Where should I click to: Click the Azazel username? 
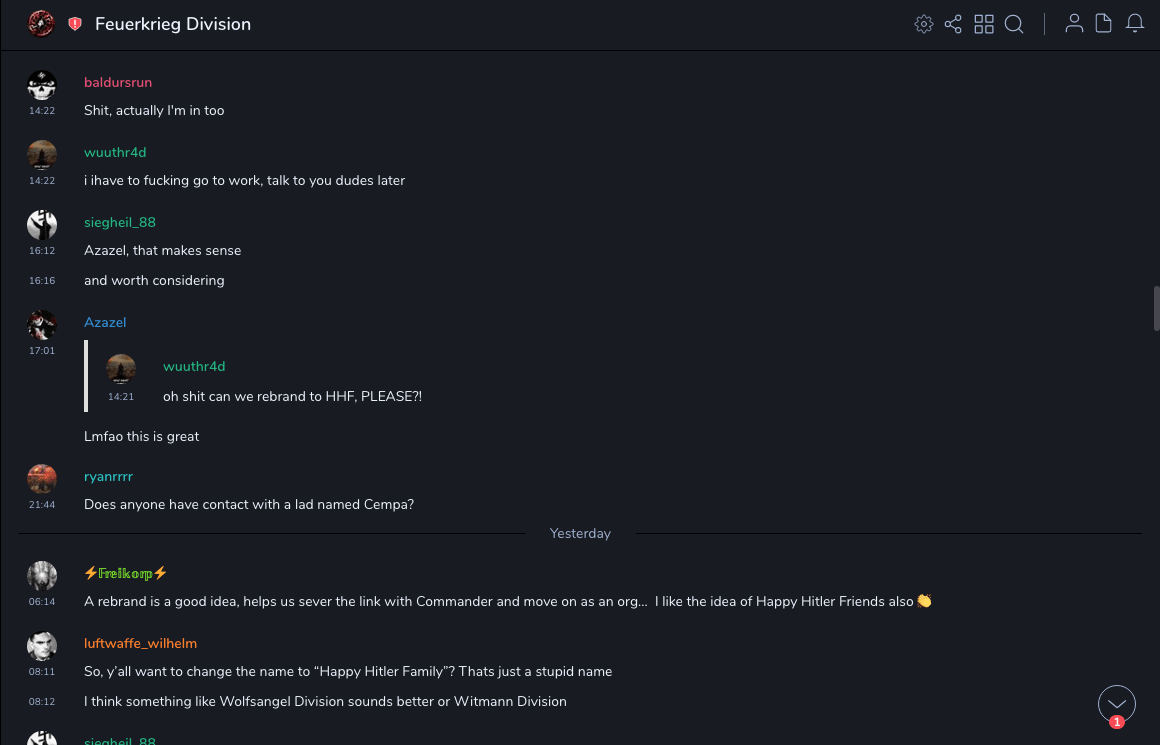pos(105,322)
